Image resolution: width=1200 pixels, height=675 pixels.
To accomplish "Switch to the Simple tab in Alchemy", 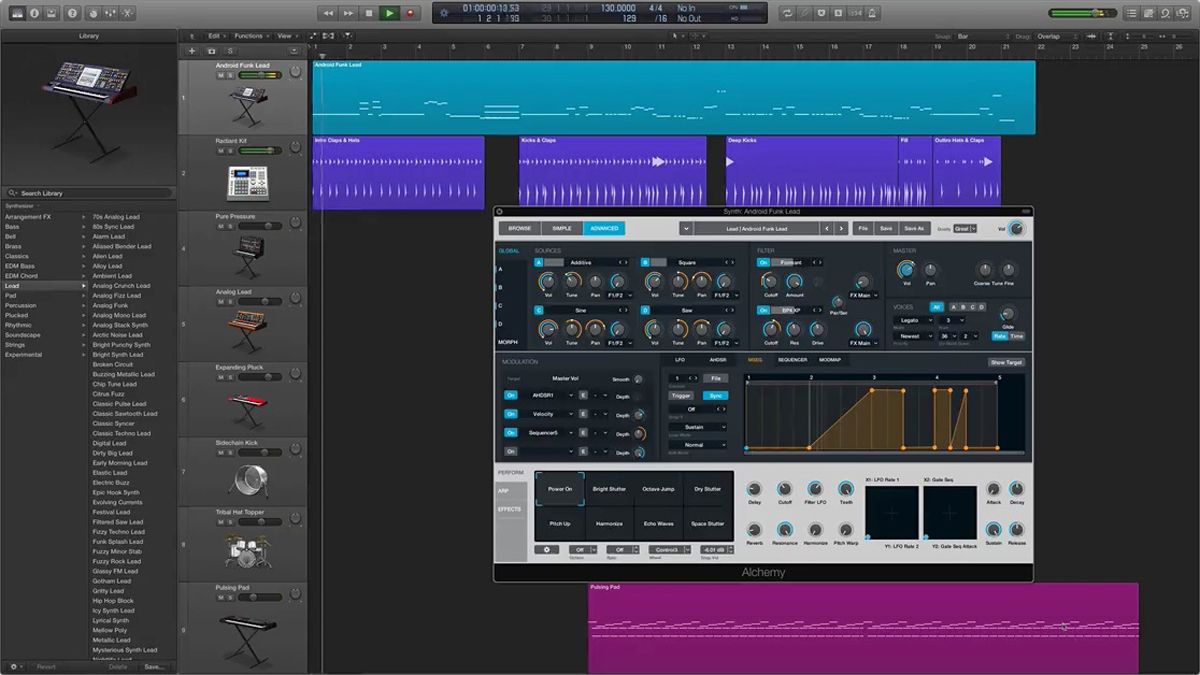I will pos(561,227).
